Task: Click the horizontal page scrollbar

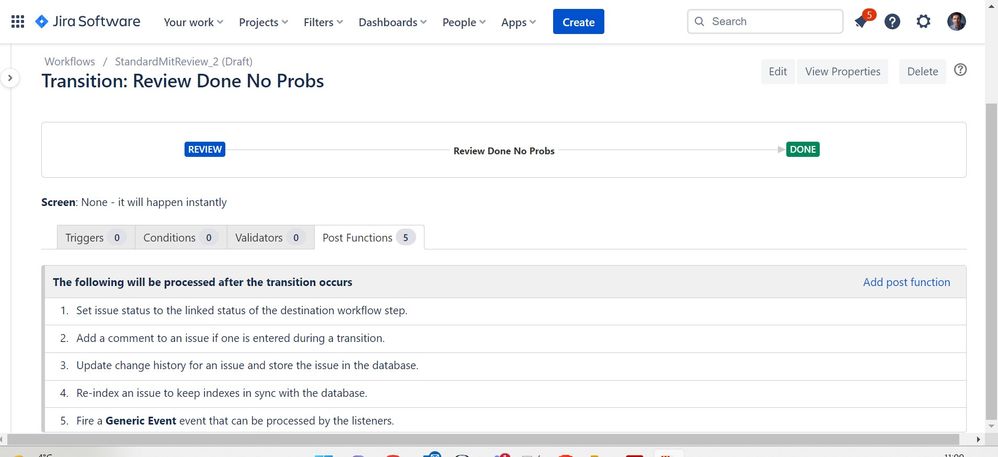Action: (484, 439)
